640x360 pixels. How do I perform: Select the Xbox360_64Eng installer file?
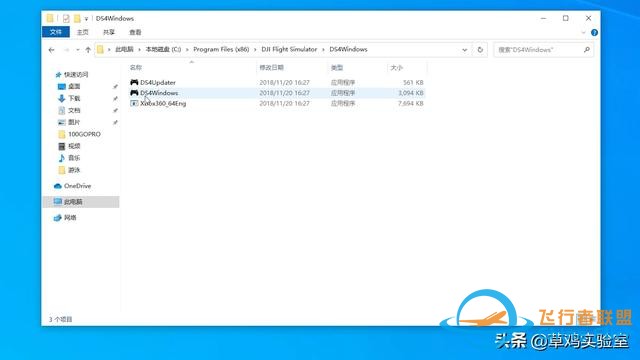(x=277, y=104)
